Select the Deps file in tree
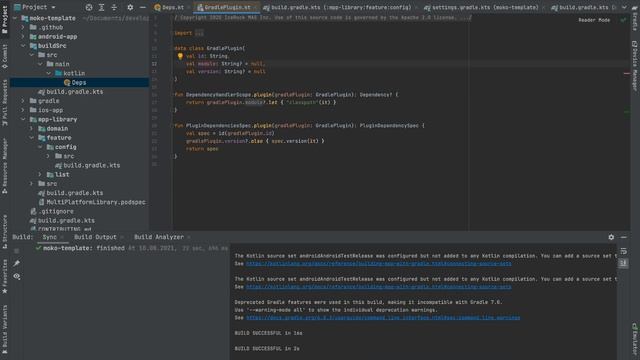The width and height of the screenshot is (640, 360). point(80,82)
